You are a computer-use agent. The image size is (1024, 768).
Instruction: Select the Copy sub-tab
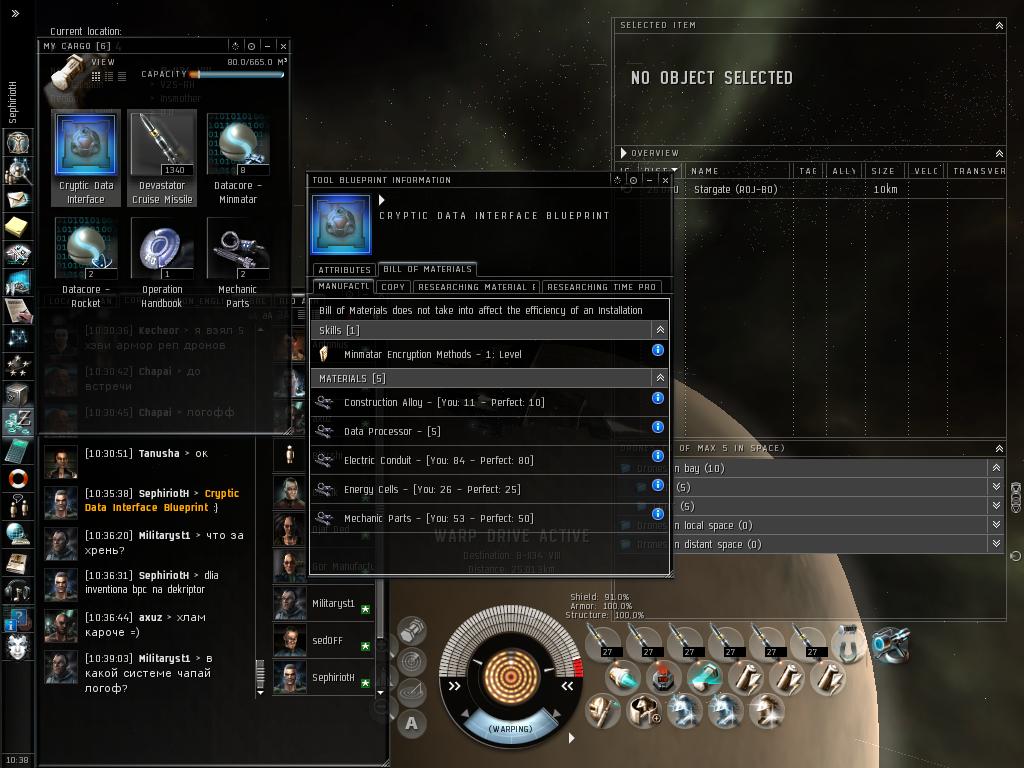click(x=393, y=287)
